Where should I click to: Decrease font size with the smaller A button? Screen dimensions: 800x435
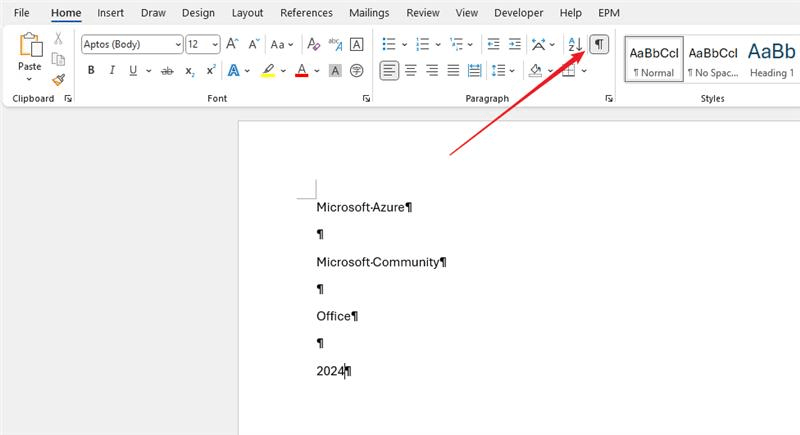(x=254, y=44)
